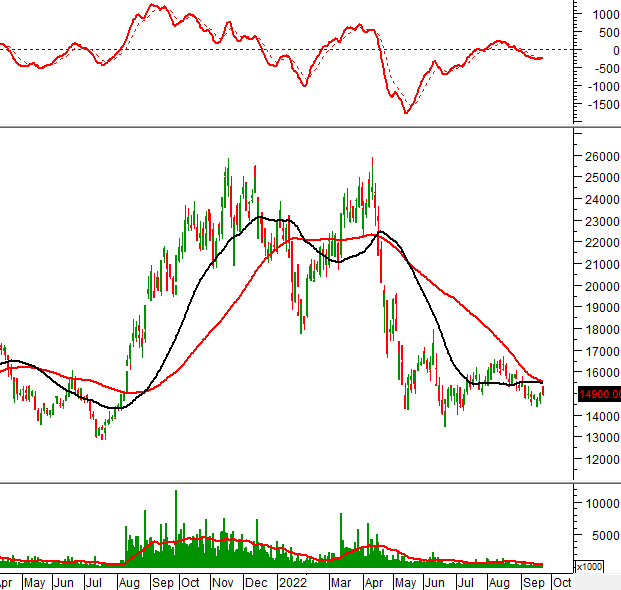Screen dimensions: 621x590
Task: Click the 5000 volume axis value
Action: coord(606,536)
